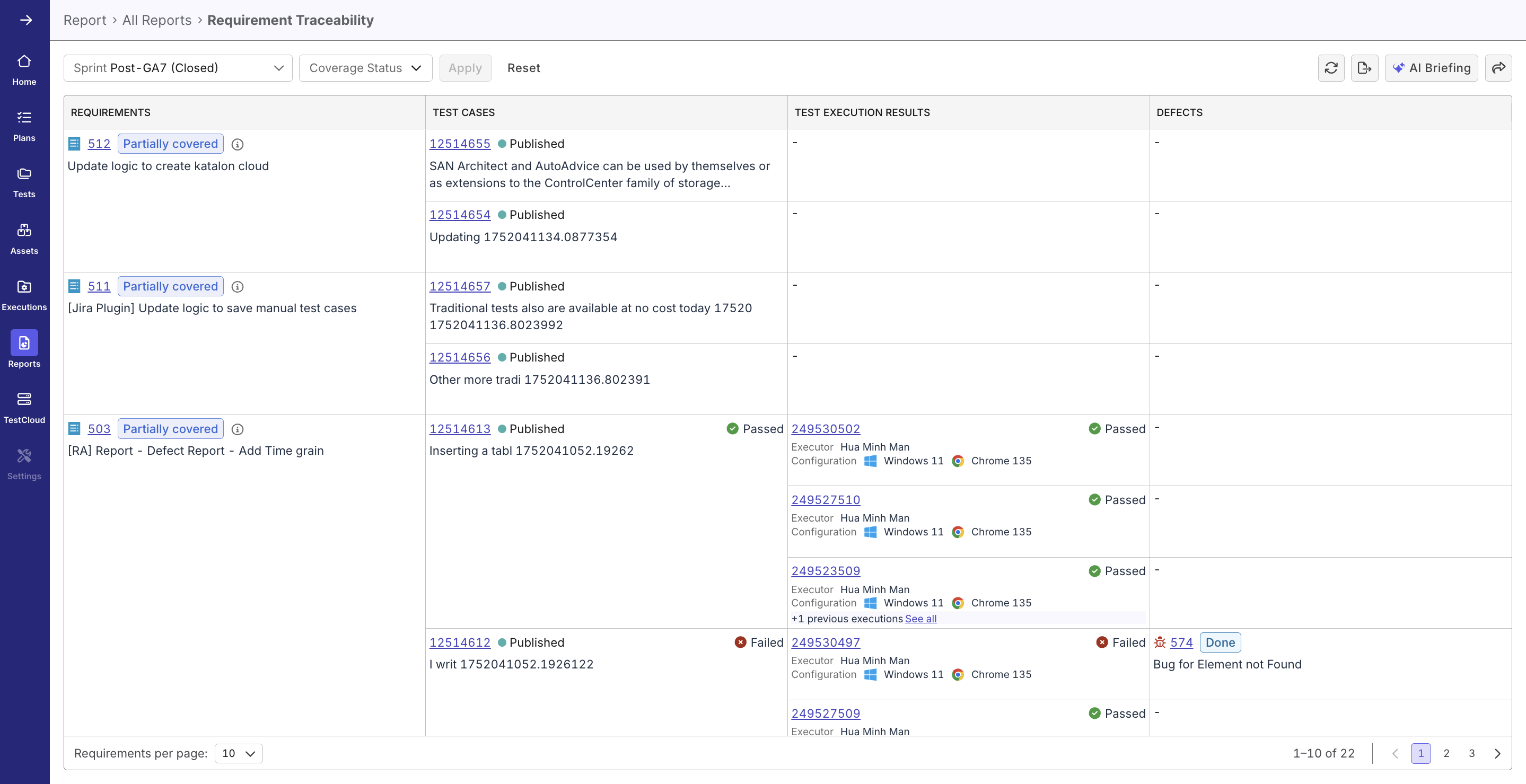1526x784 pixels.
Task: View info tooltip for requirement 512
Action: [238, 144]
